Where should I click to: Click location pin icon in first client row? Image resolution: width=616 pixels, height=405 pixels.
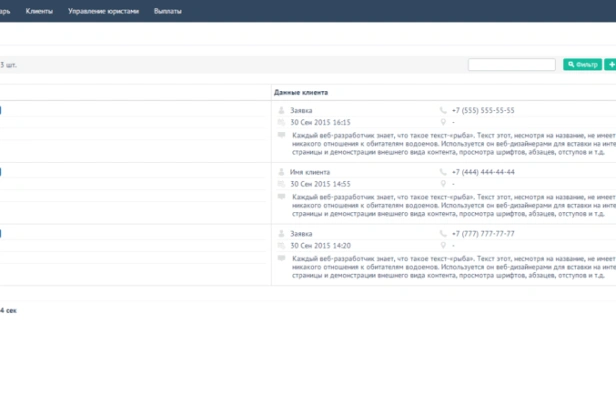point(443,122)
